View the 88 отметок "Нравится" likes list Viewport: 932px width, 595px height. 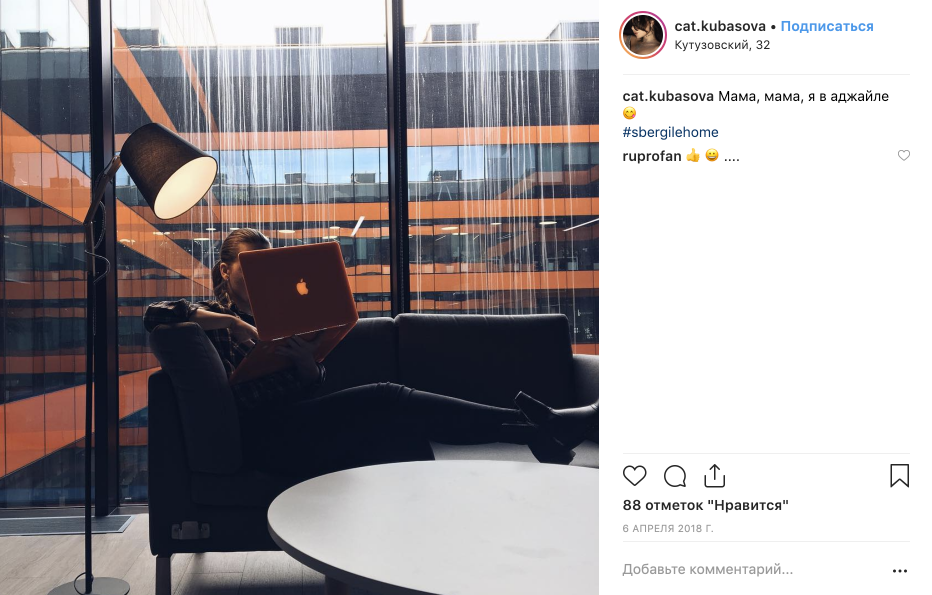(706, 505)
